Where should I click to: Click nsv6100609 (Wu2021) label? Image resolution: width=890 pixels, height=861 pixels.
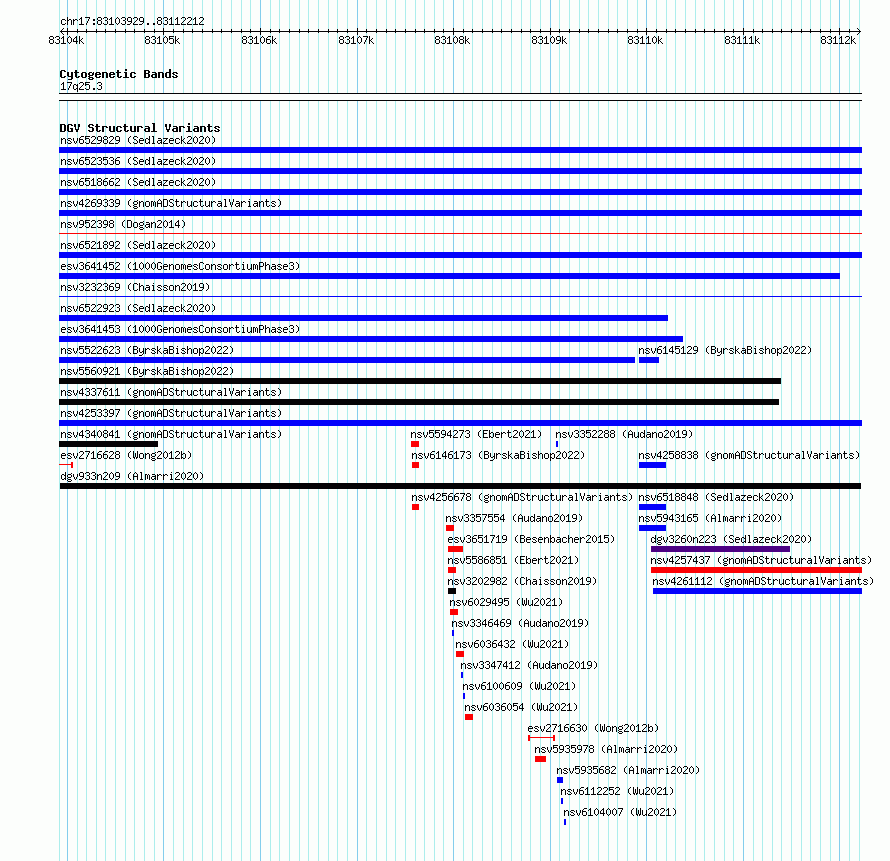point(519,686)
